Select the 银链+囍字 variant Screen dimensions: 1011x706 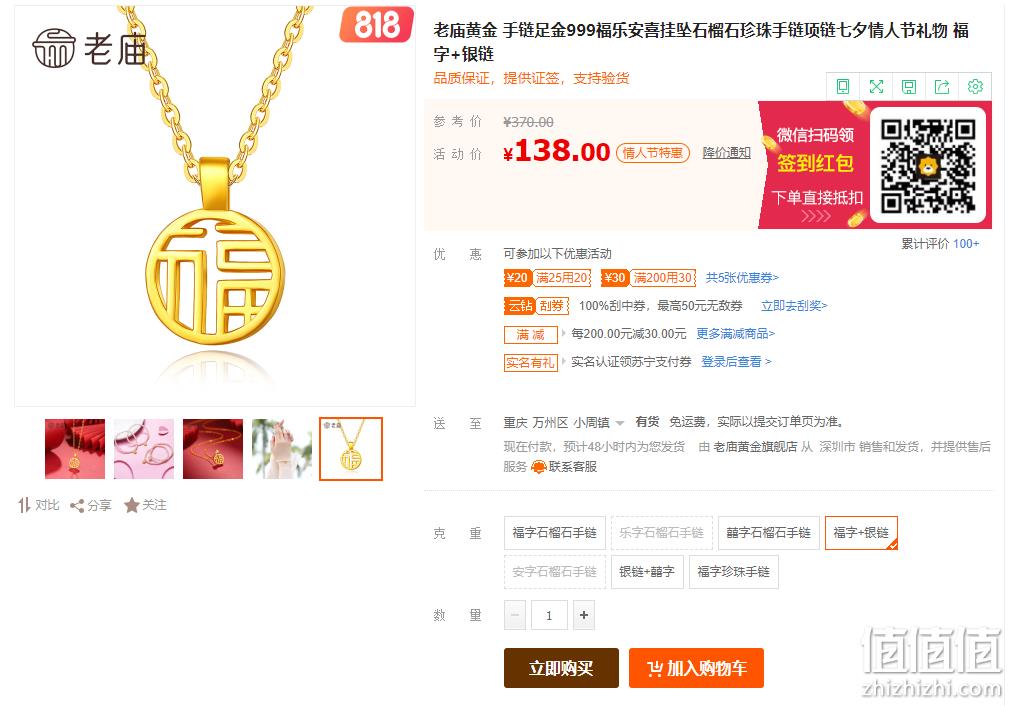(647, 572)
